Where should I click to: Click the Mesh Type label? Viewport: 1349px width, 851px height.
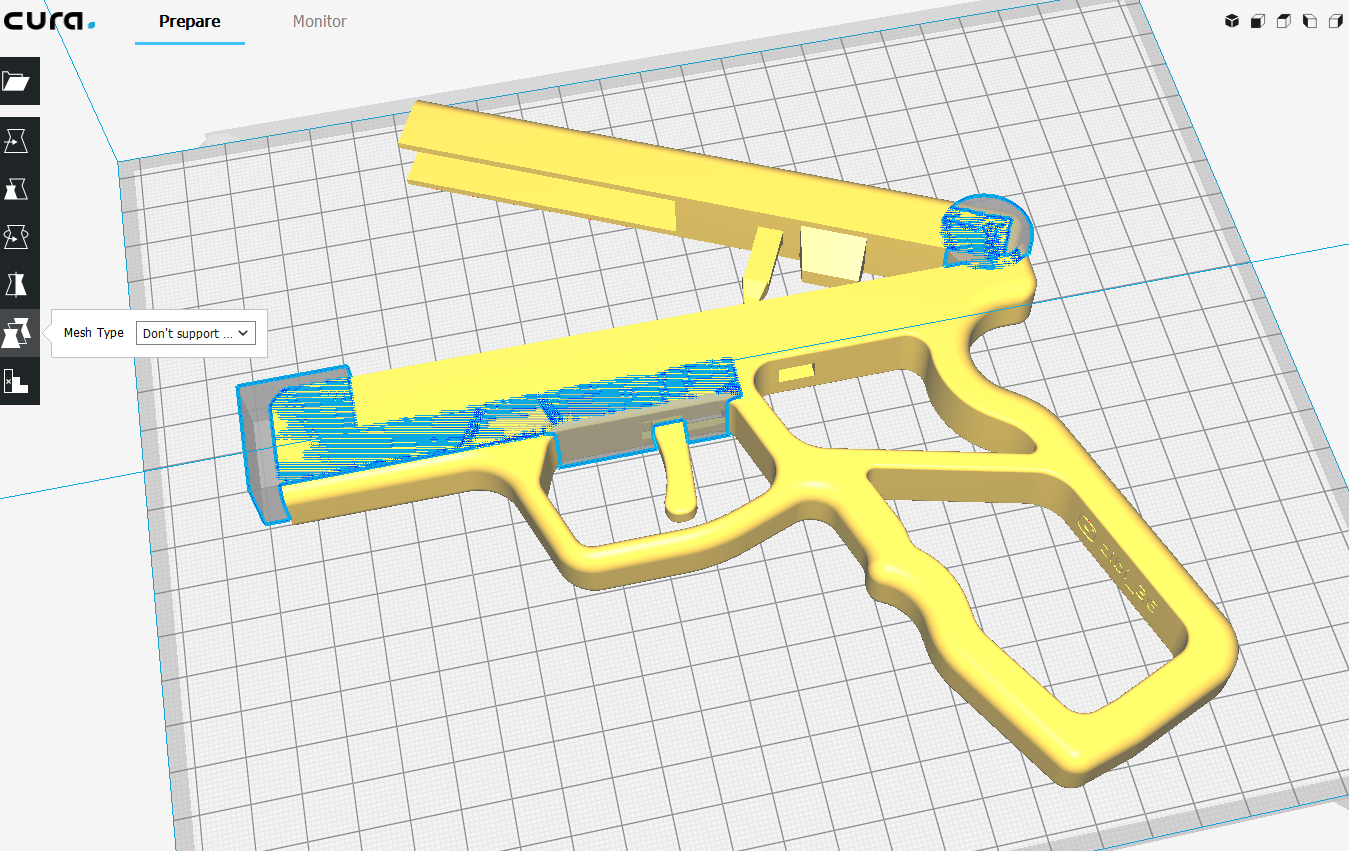point(93,332)
